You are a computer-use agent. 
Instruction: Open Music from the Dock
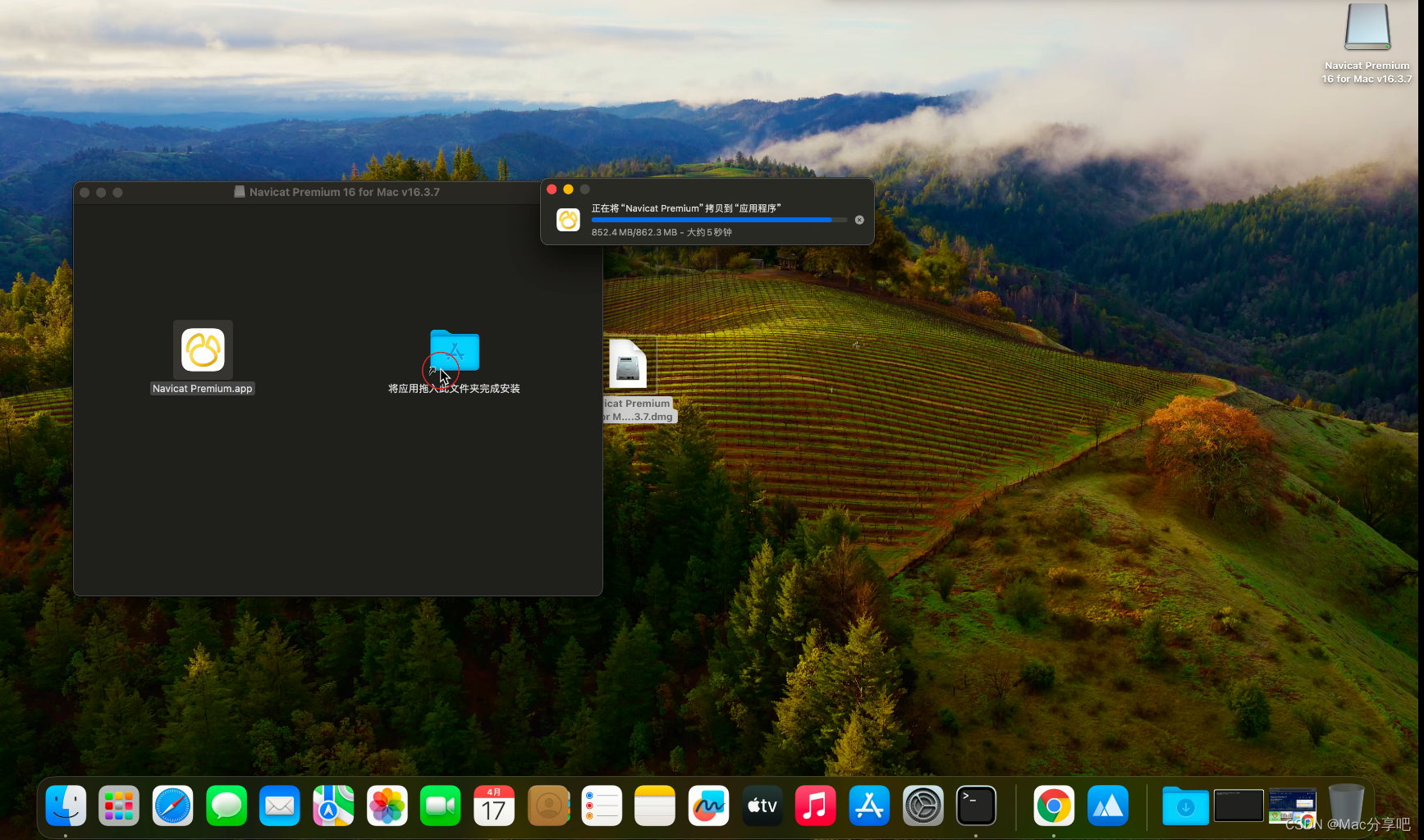[x=816, y=806]
